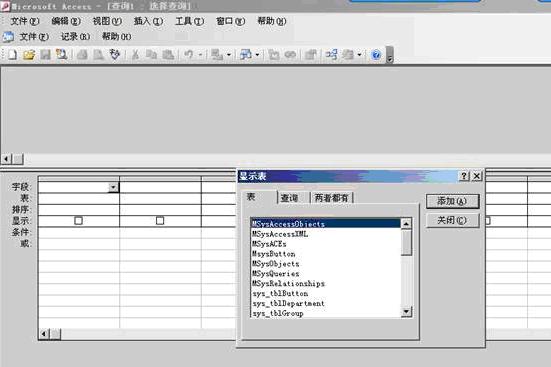Open the undo dropdown arrow in toolbar

[x=200, y=55]
